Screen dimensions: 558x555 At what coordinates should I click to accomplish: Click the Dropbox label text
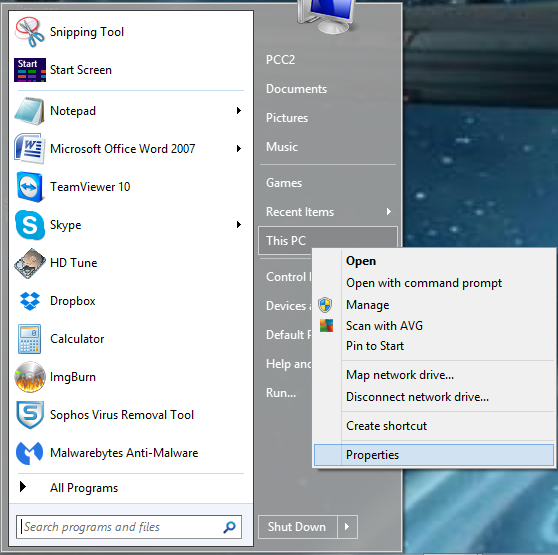point(73,301)
